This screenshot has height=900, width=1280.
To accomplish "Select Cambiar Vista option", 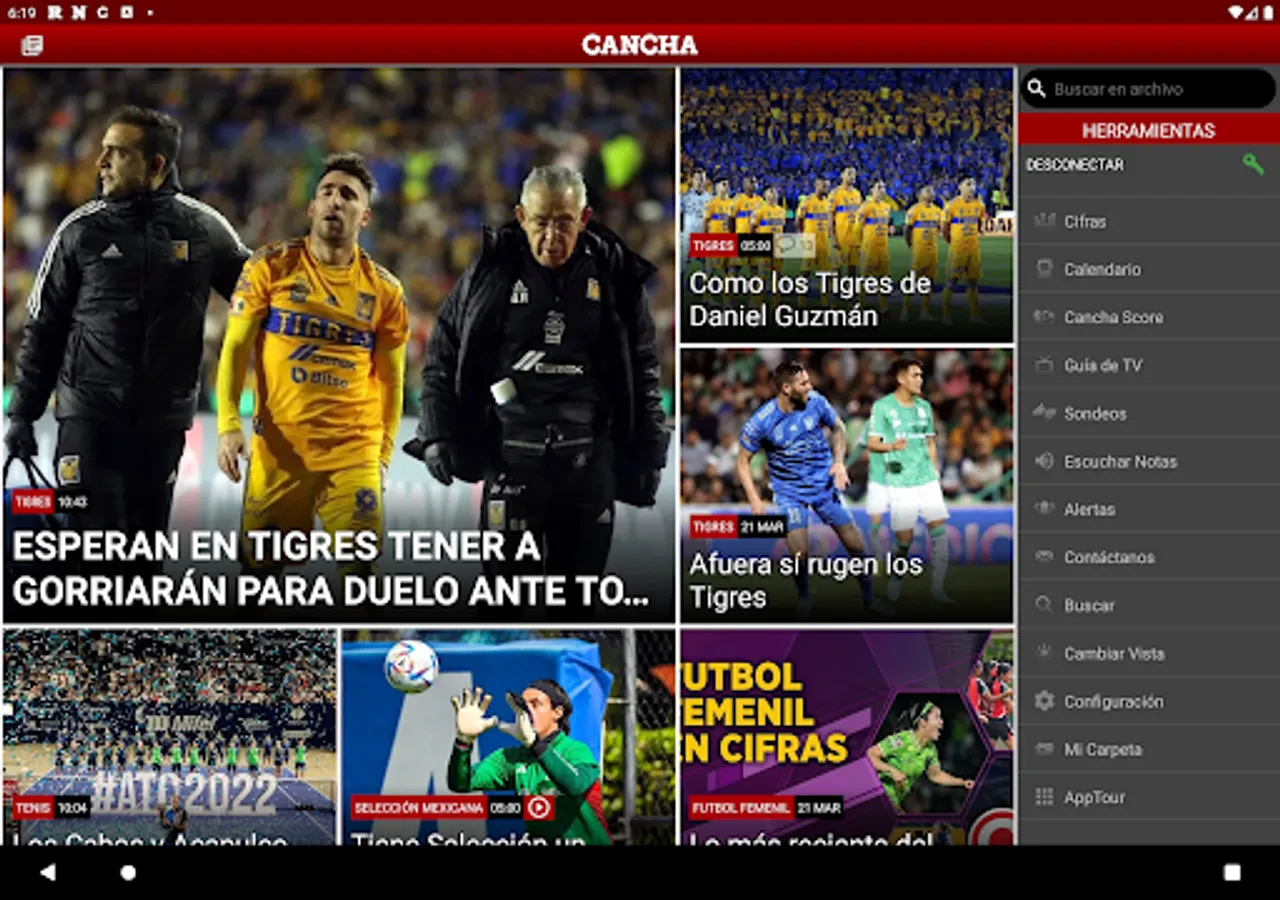I will pyautogui.click(x=1149, y=653).
